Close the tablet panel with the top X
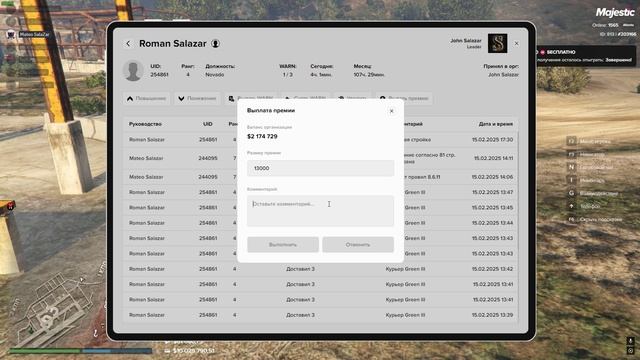Screen dimensions: 640x360 click(x=516, y=43)
